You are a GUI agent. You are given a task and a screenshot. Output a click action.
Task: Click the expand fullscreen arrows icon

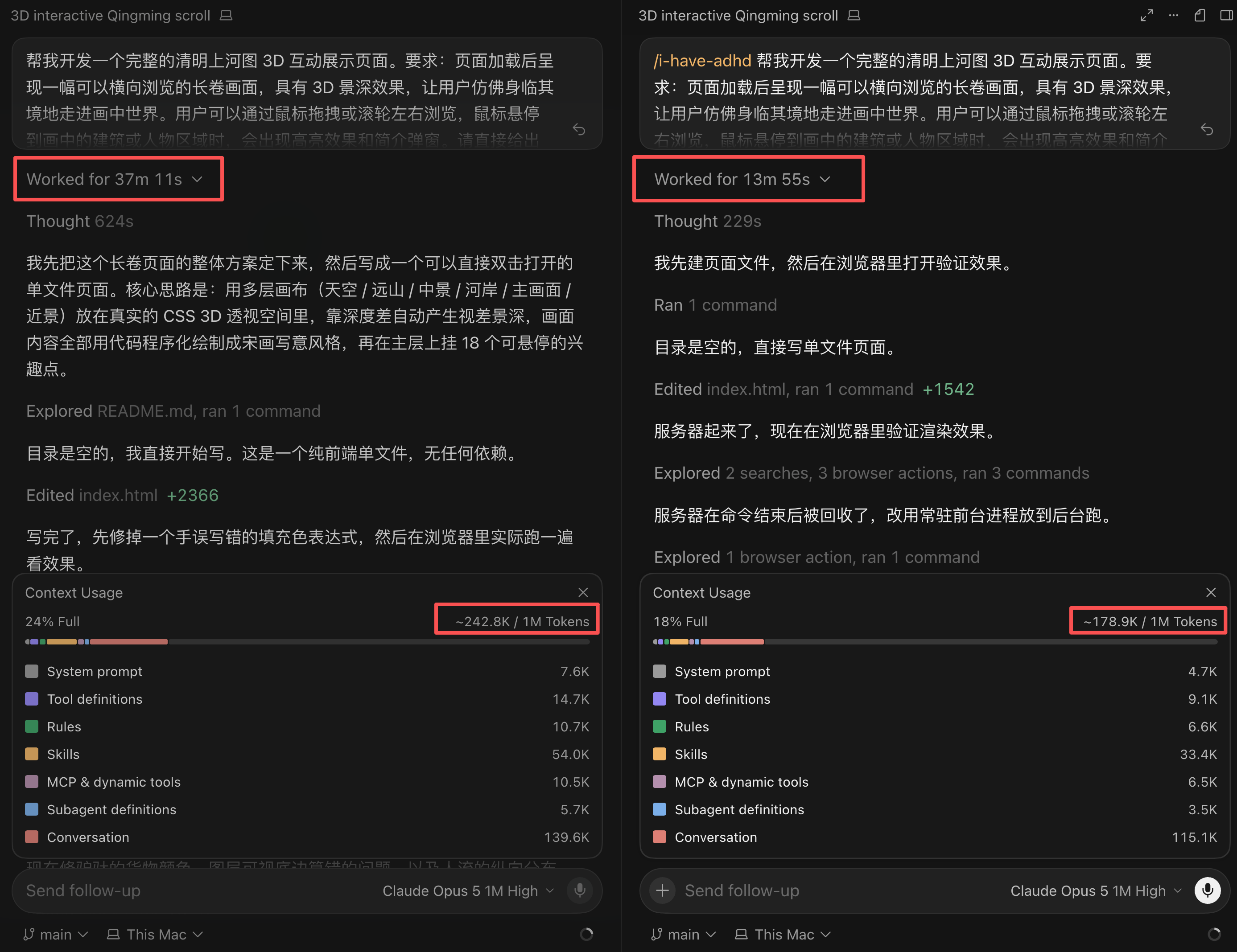1146,15
